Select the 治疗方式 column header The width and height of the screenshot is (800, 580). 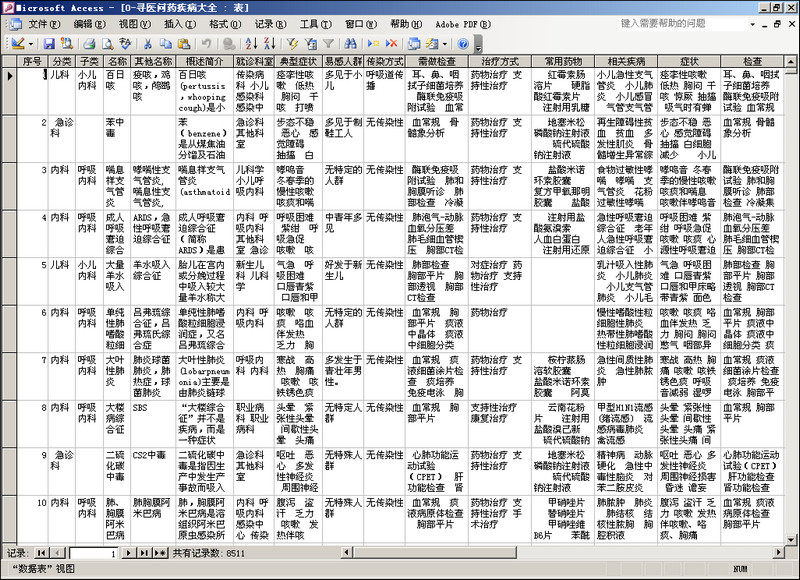point(499,61)
